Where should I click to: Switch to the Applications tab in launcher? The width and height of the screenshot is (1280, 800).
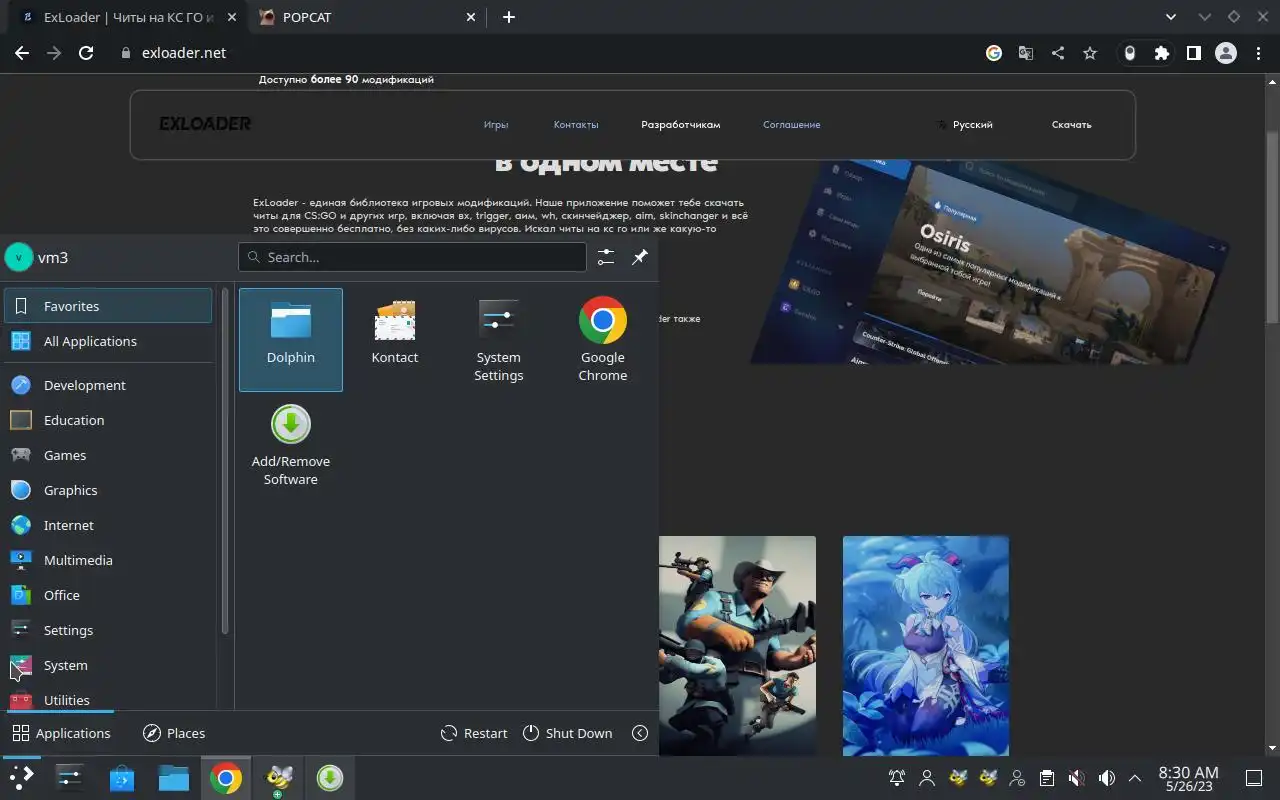tap(61, 733)
